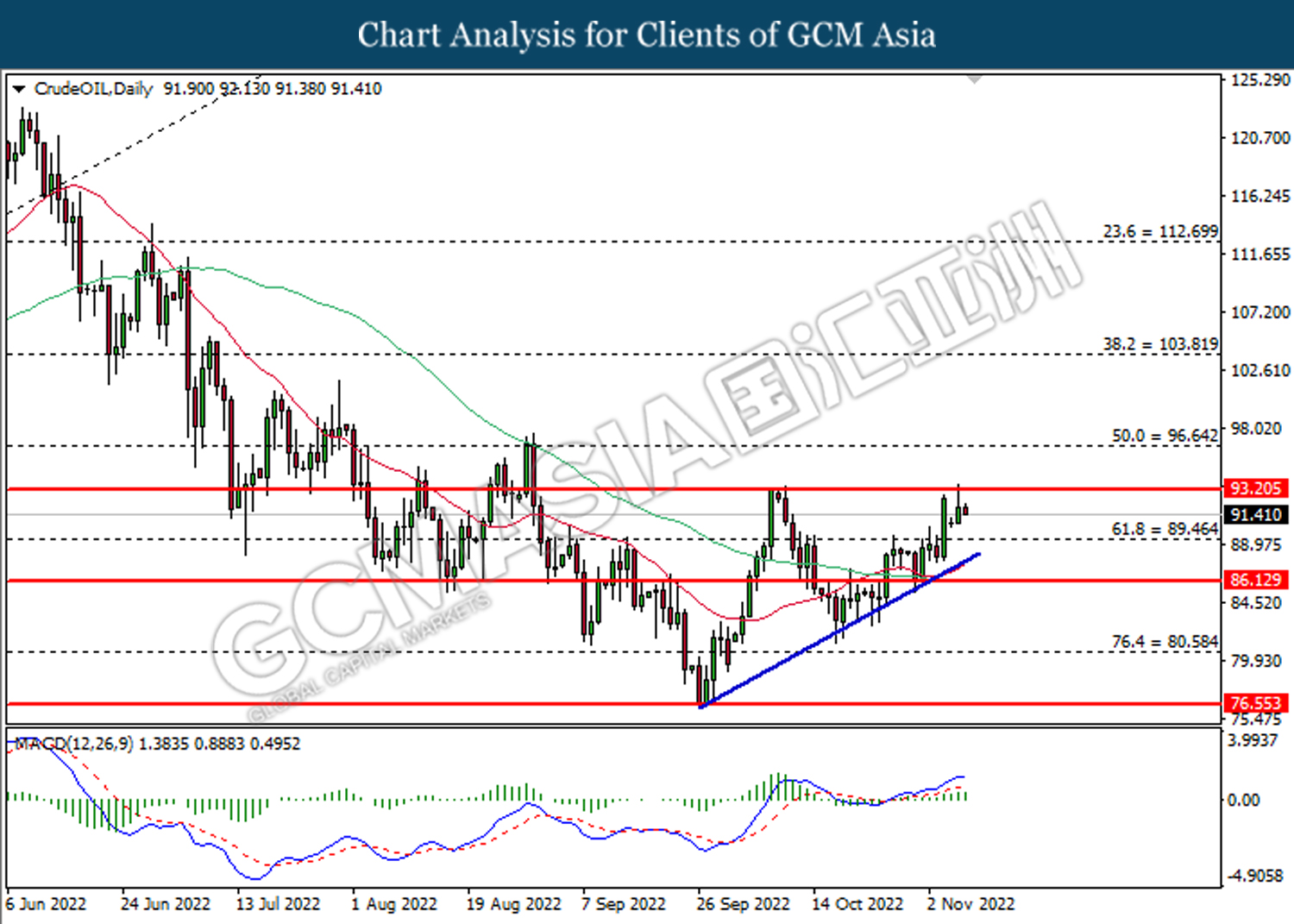Select the Fibonacci label 50.0 = 96.642

coord(1165,436)
